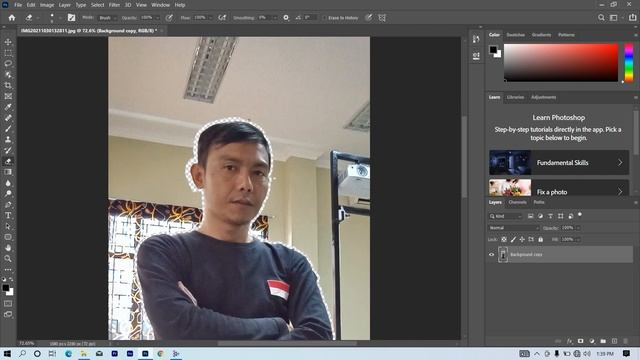Viewport: 640px width, 360px height.
Task: Select the Gradient tool
Action: tap(8, 172)
